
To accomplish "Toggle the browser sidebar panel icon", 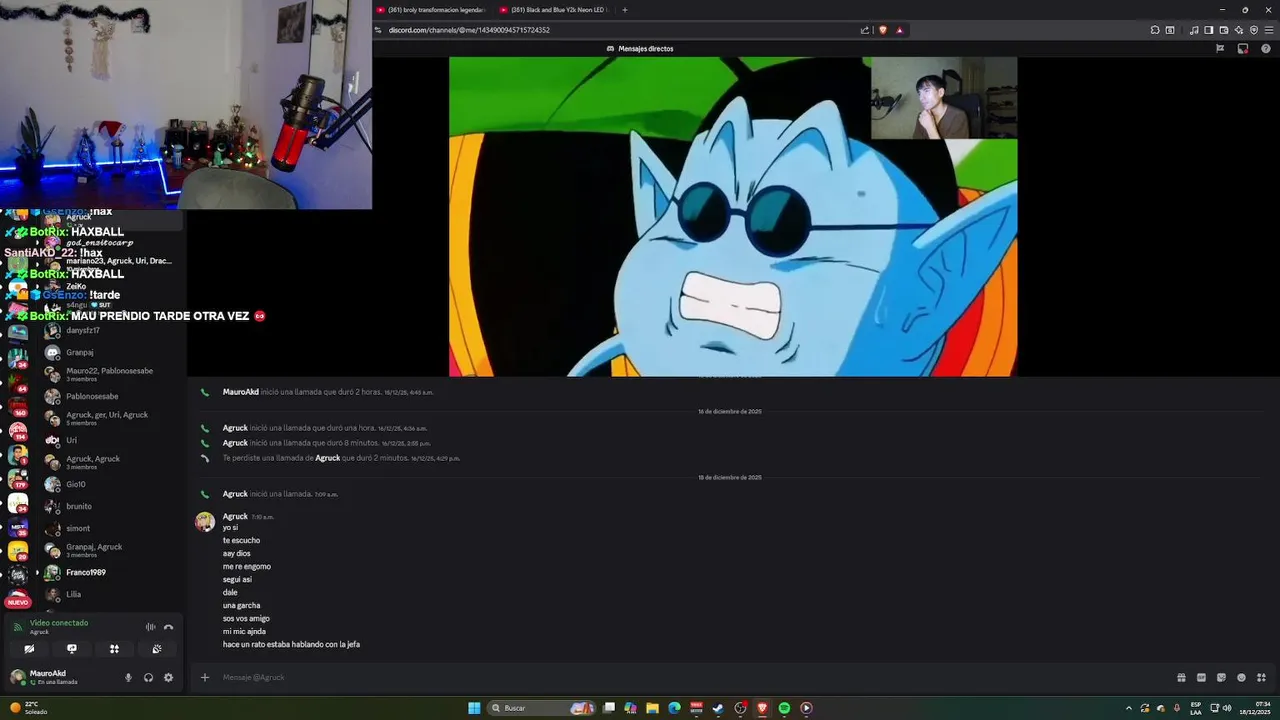I will (x=1209, y=30).
